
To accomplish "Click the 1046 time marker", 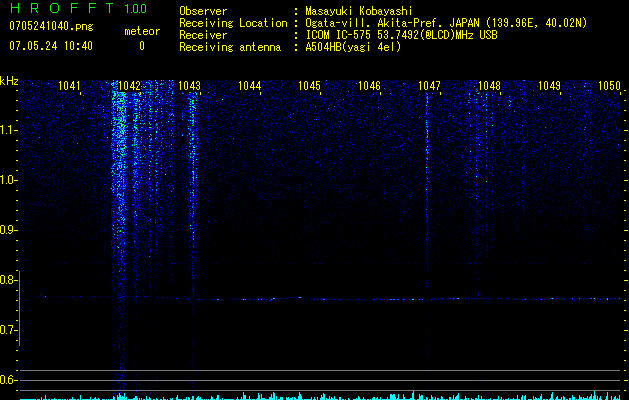I will pyautogui.click(x=369, y=85).
